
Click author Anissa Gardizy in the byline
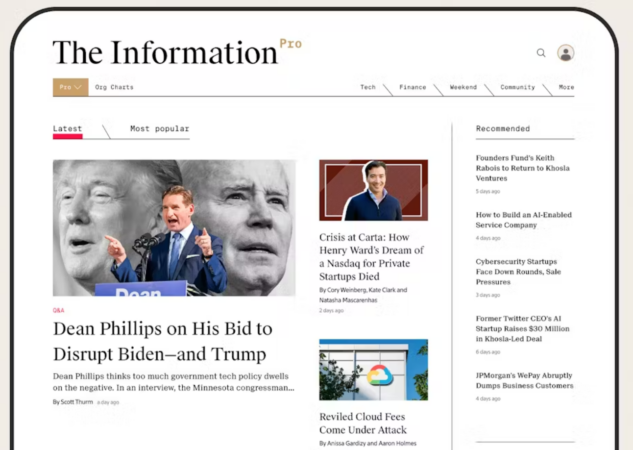(x=347, y=443)
